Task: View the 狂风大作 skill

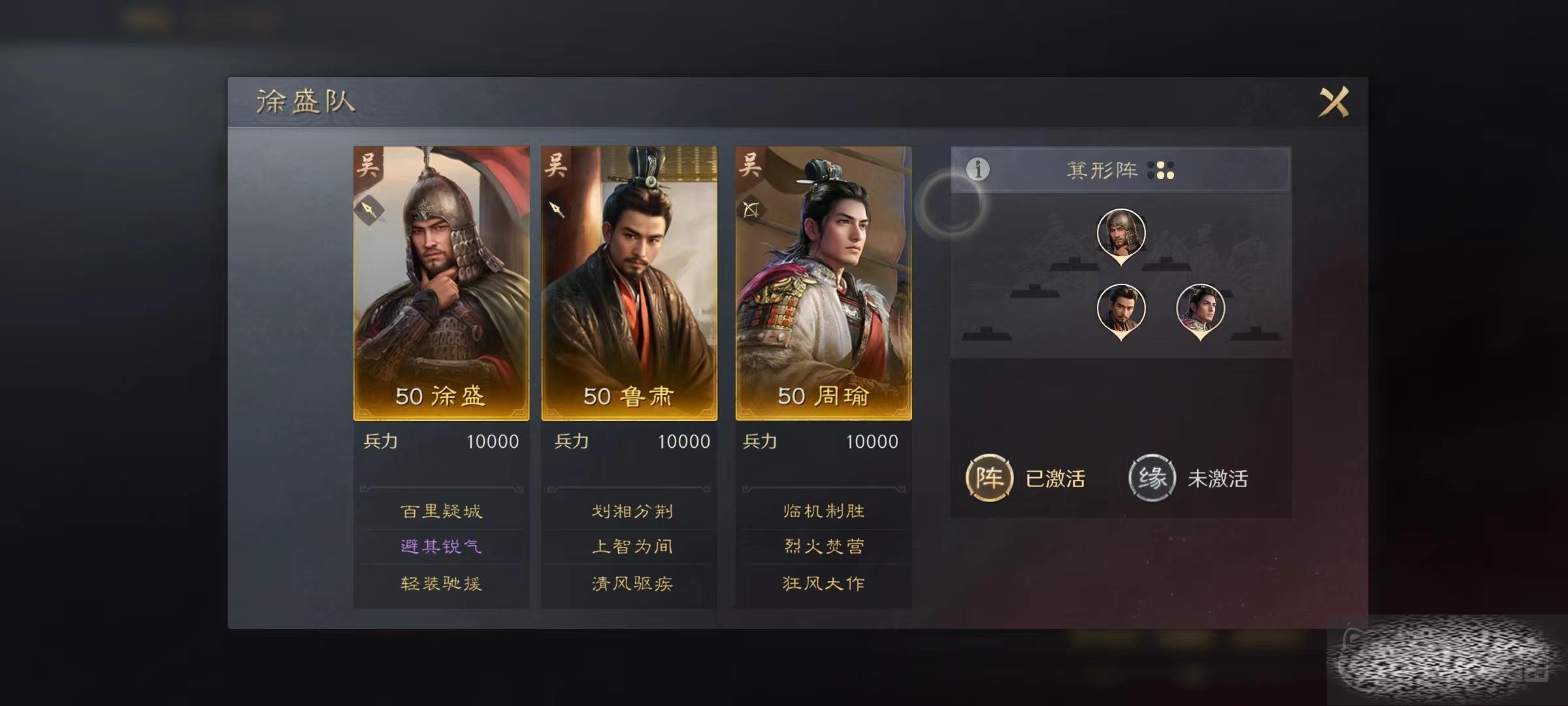Action: pyautogui.click(x=824, y=583)
